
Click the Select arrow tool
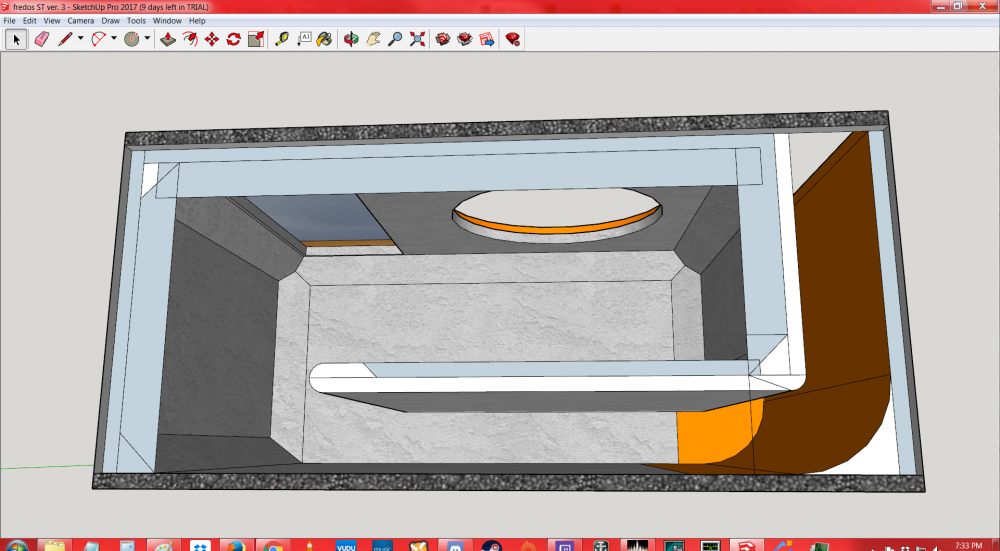(16, 40)
